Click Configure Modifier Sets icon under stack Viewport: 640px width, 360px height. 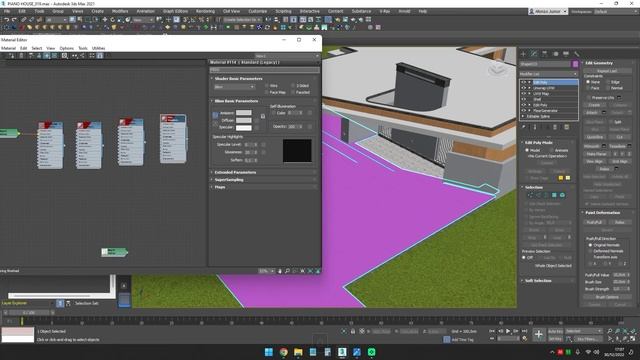tap(567, 127)
